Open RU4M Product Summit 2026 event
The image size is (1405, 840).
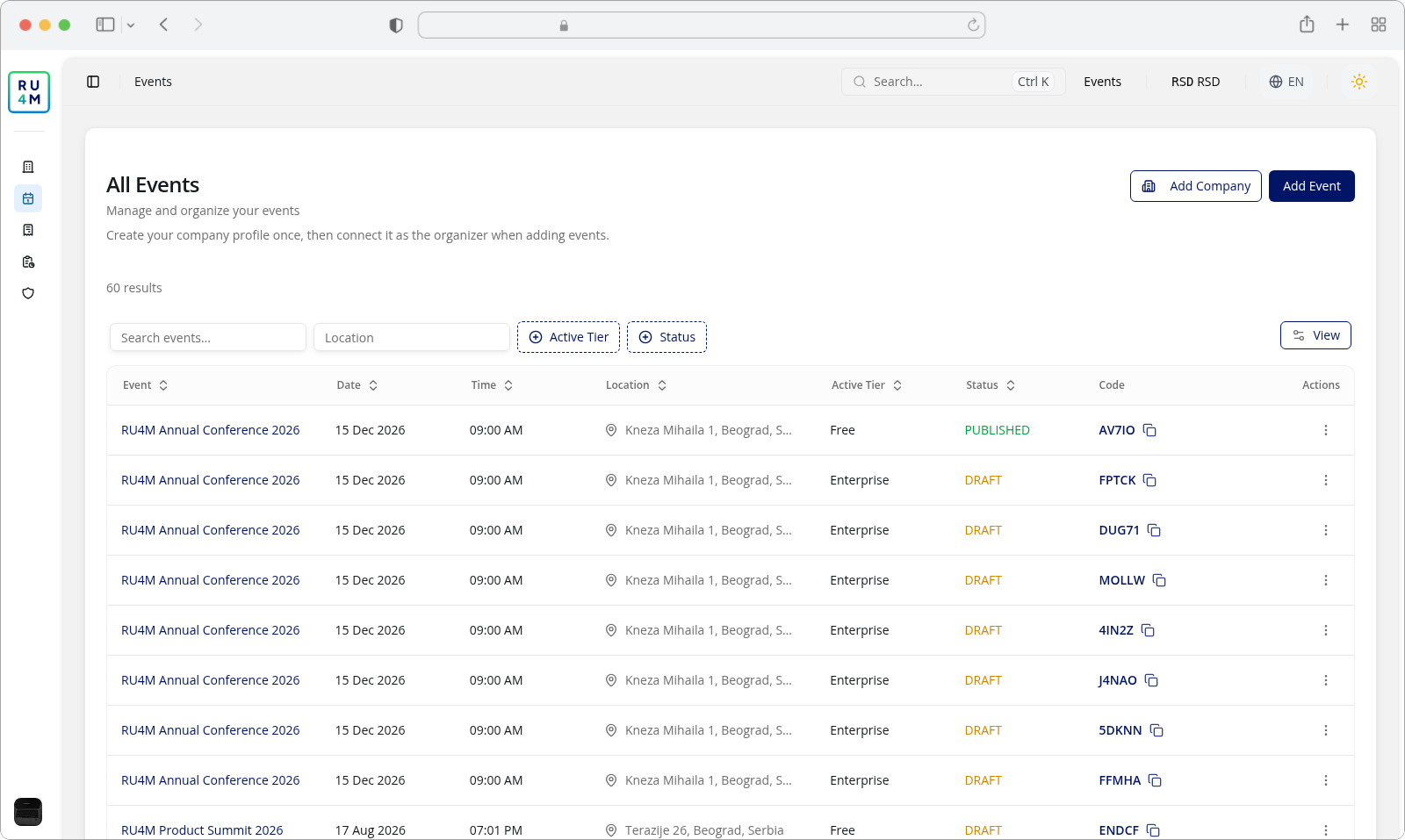[202, 830]
